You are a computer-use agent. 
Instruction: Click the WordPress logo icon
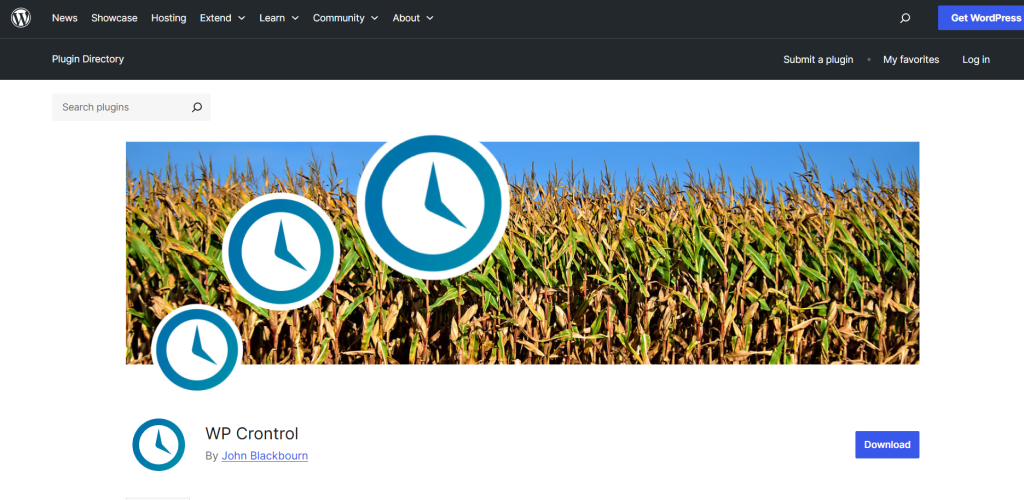point(21,18)
